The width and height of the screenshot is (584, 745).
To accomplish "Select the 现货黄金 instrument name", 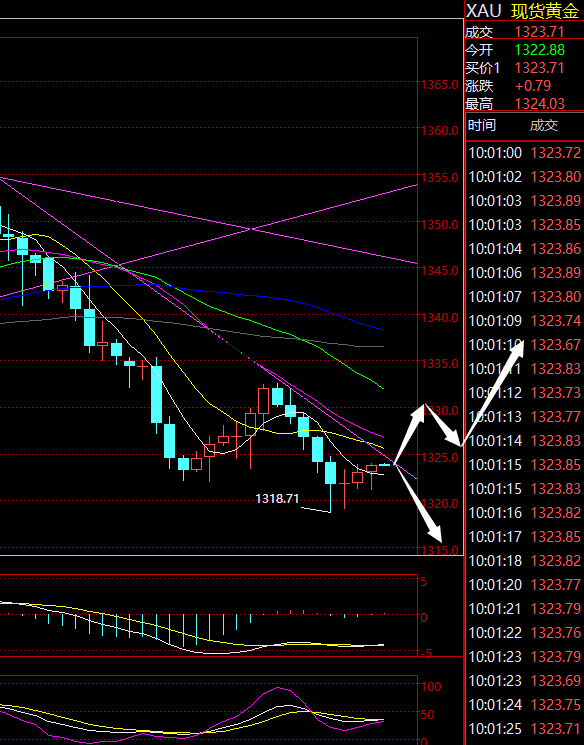I will 545,11.
